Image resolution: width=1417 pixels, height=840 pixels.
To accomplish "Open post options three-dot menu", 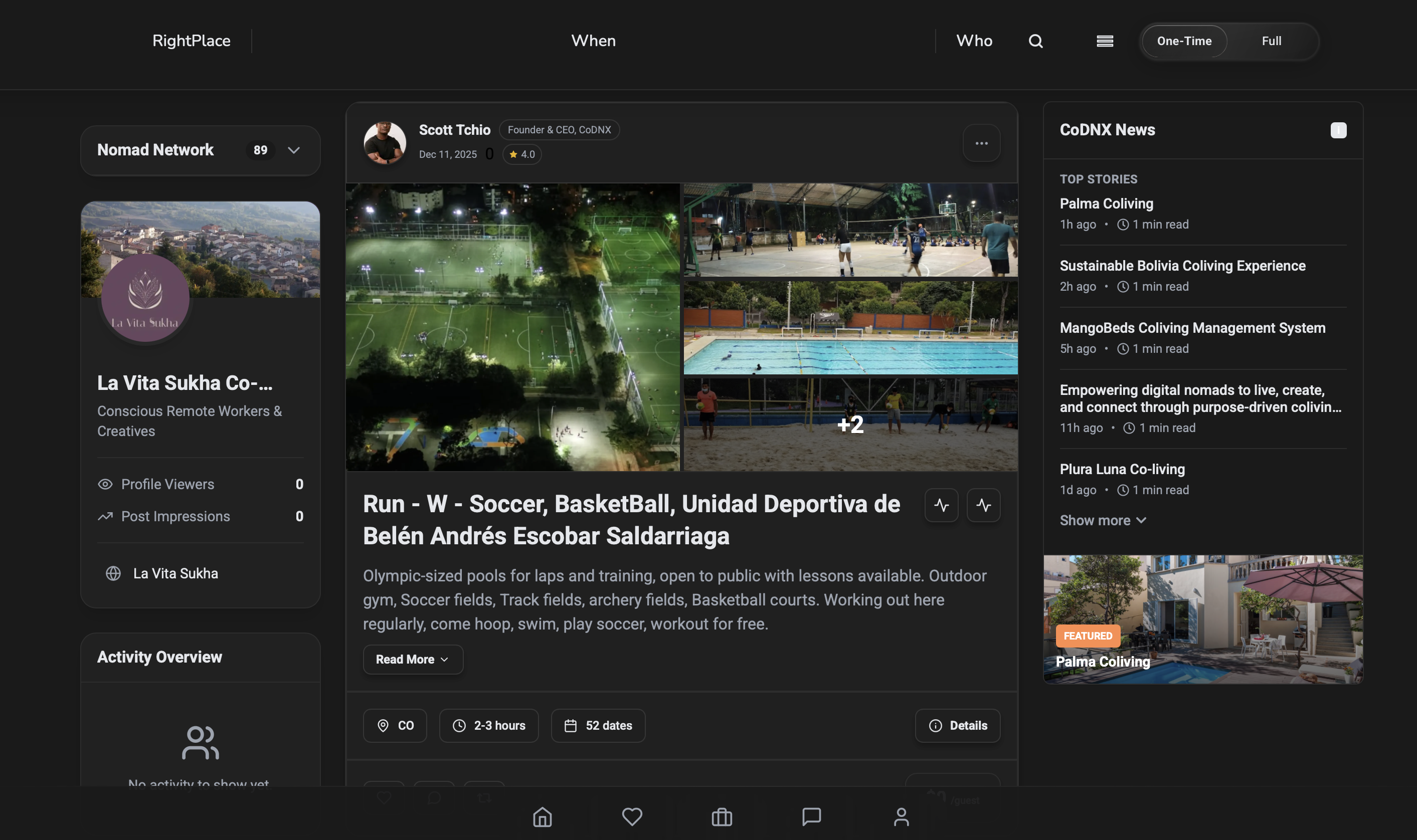I will [981, 143].
